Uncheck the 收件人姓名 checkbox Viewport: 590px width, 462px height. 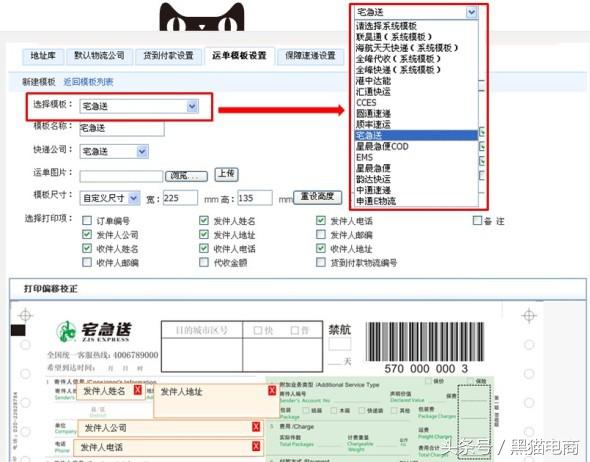point(87,248)
